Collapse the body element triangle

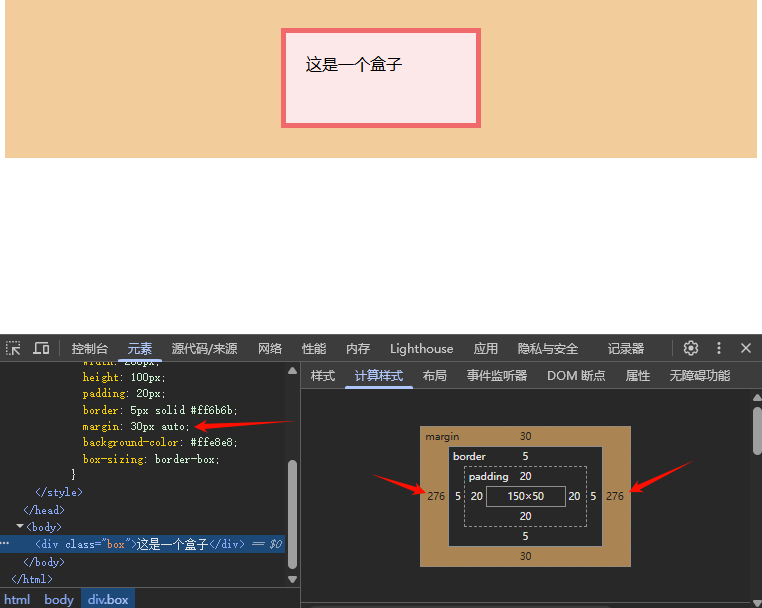20,526
